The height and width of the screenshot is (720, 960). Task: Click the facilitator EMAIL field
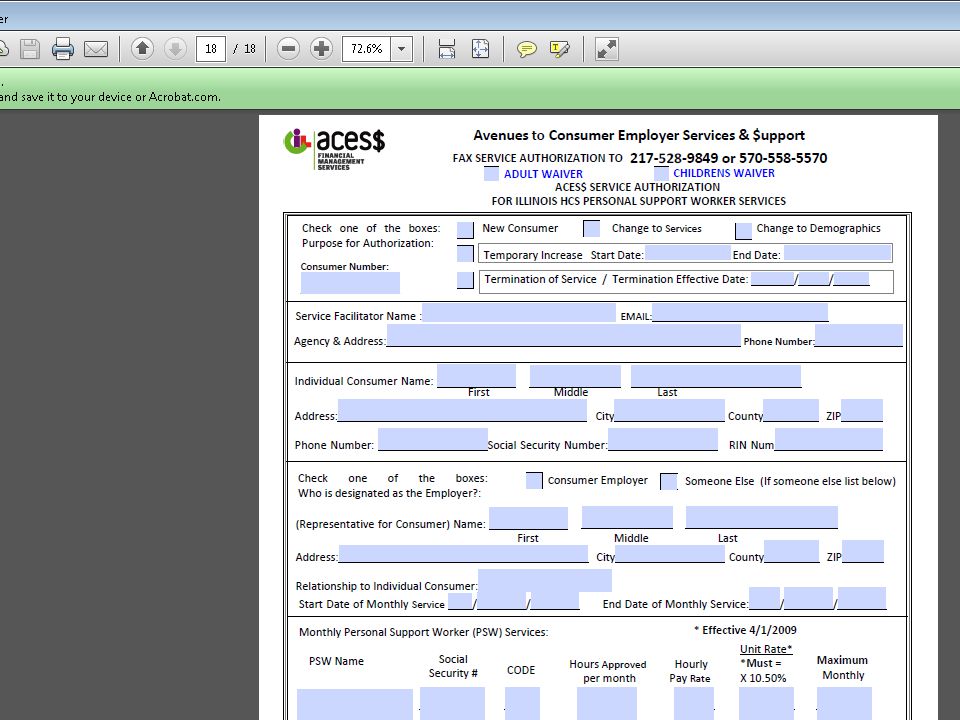[740, 312]
